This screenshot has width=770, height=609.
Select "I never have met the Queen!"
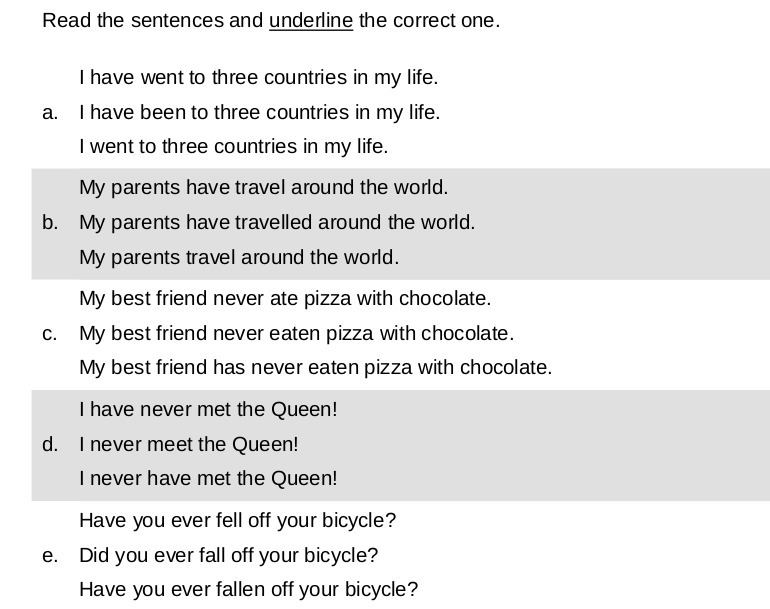pos(208,478)
